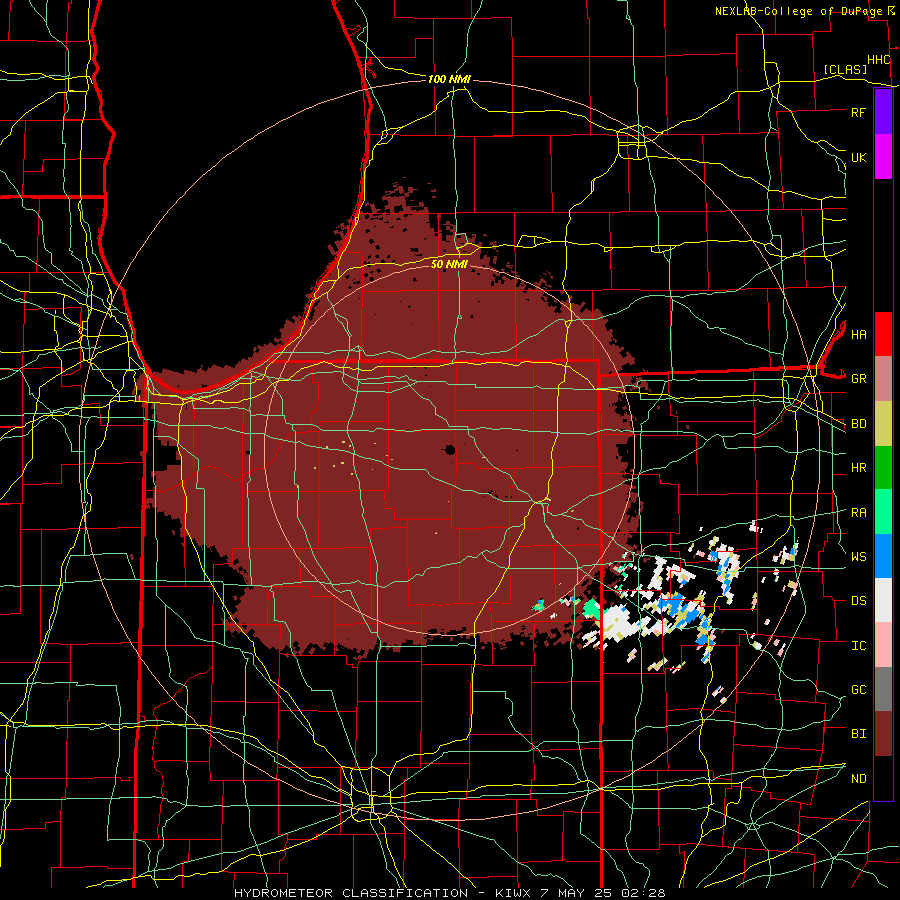The width and height of the screenshot is (900, 900).
Task: Click the IC light pink legend swatch
Action: [883, 645]
